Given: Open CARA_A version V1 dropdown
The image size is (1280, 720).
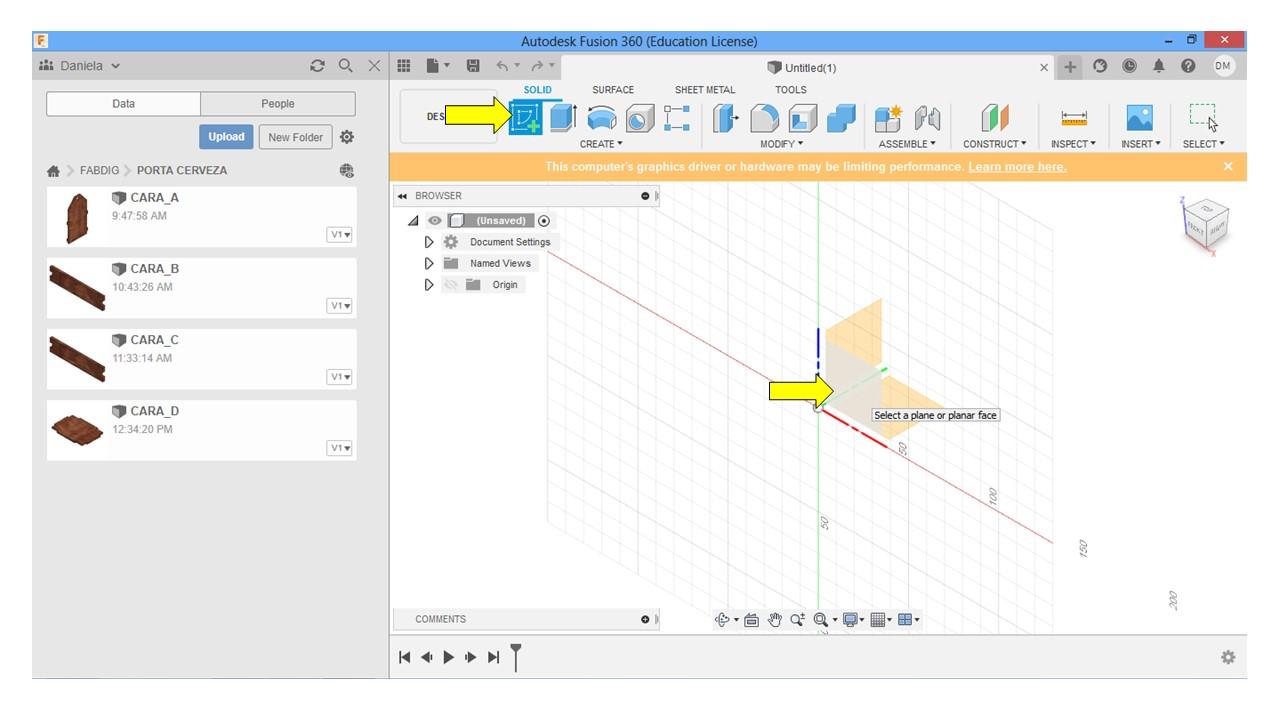Looking at the screenshot, I should [x=340, y=235].
